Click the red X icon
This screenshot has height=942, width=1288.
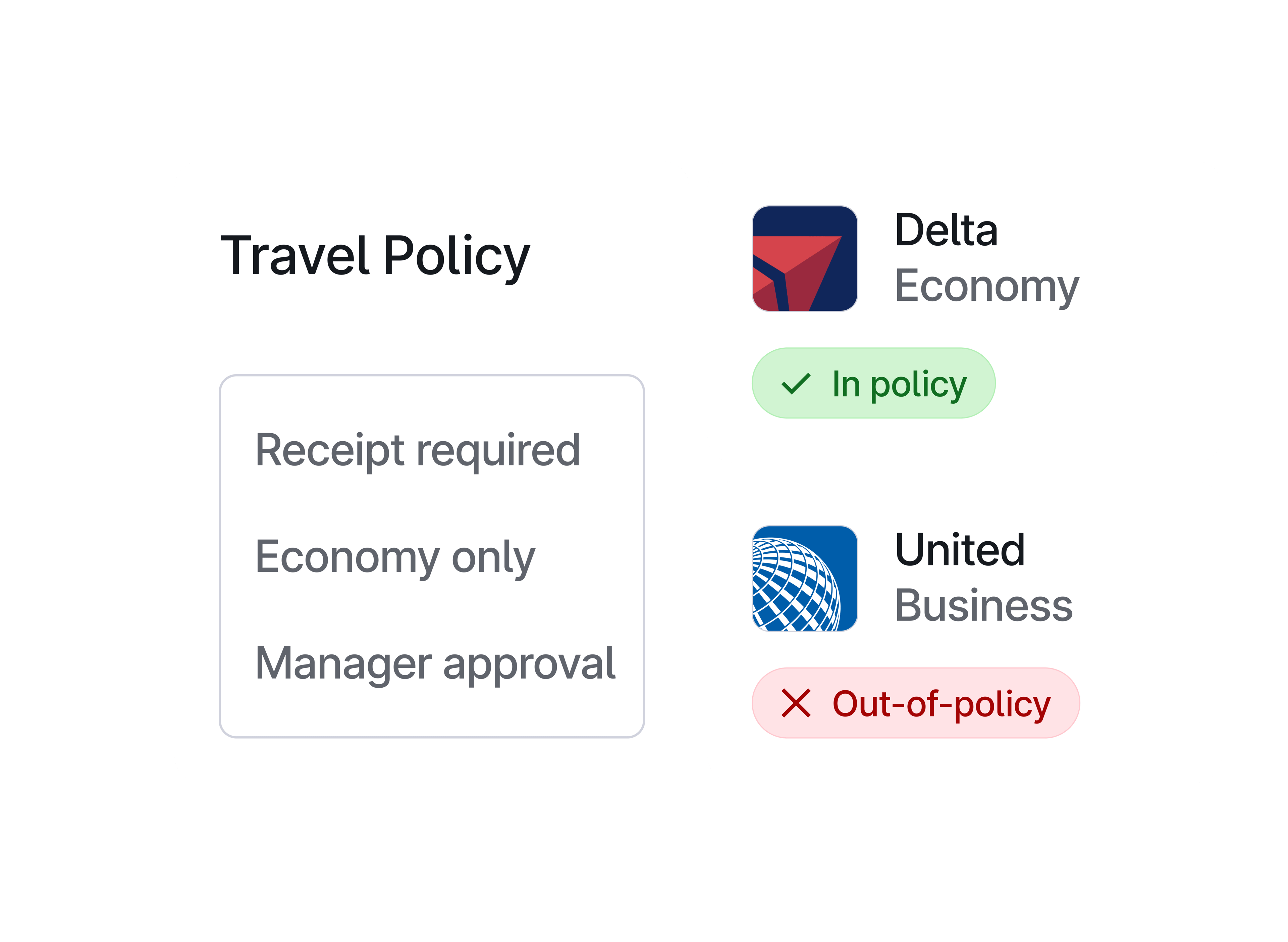coord(796,703)
